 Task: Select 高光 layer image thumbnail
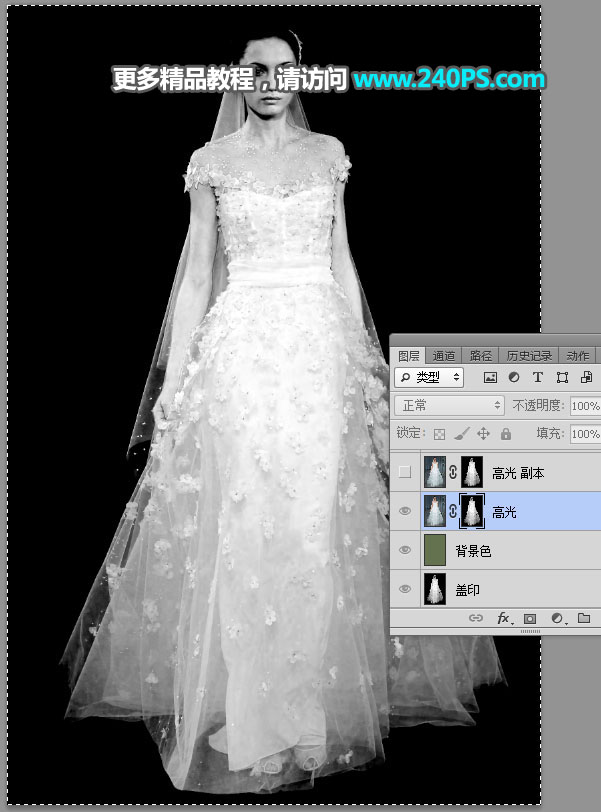click(434, 511)
